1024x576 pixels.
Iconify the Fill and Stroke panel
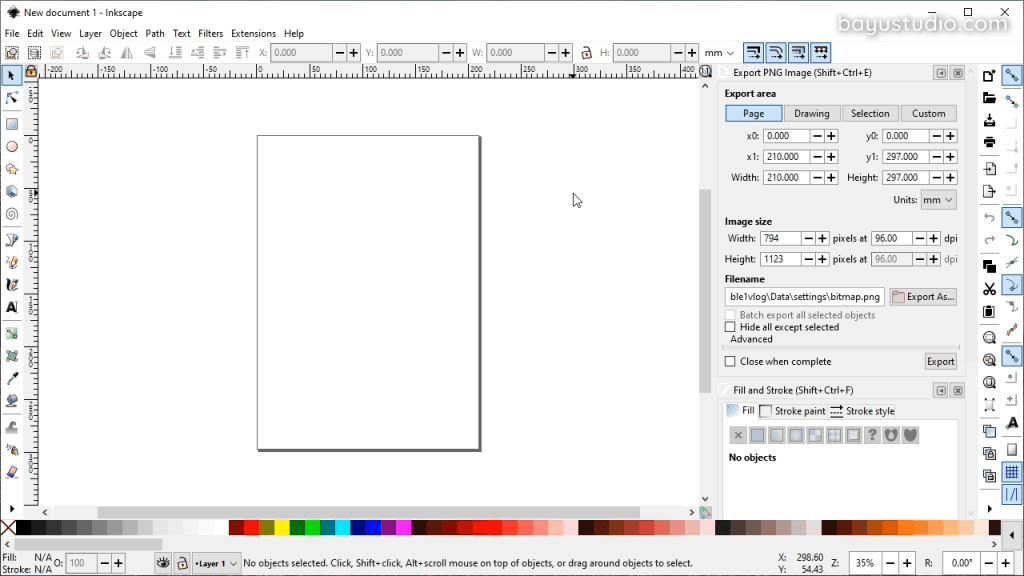point(941,391)
